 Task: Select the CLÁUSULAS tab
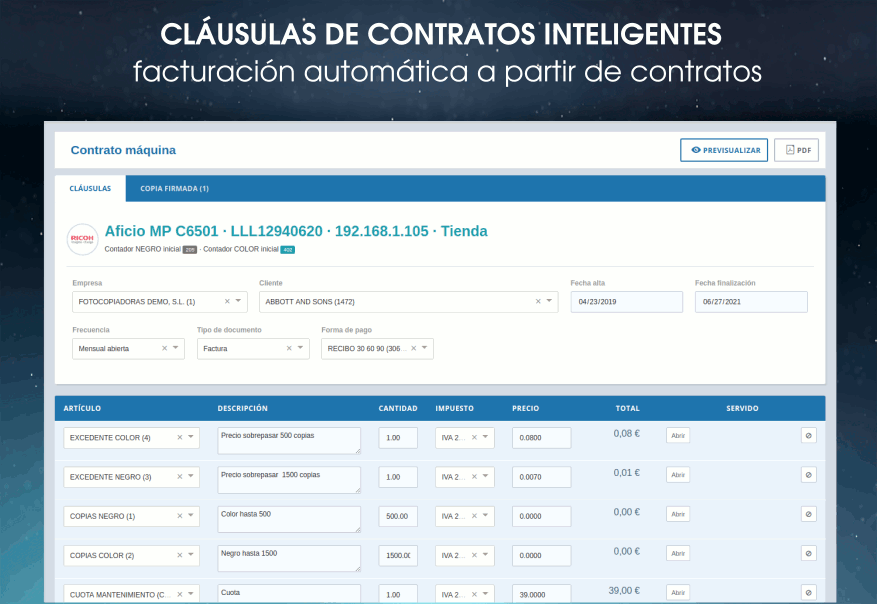pyautogui.click(x=90, y=188)
